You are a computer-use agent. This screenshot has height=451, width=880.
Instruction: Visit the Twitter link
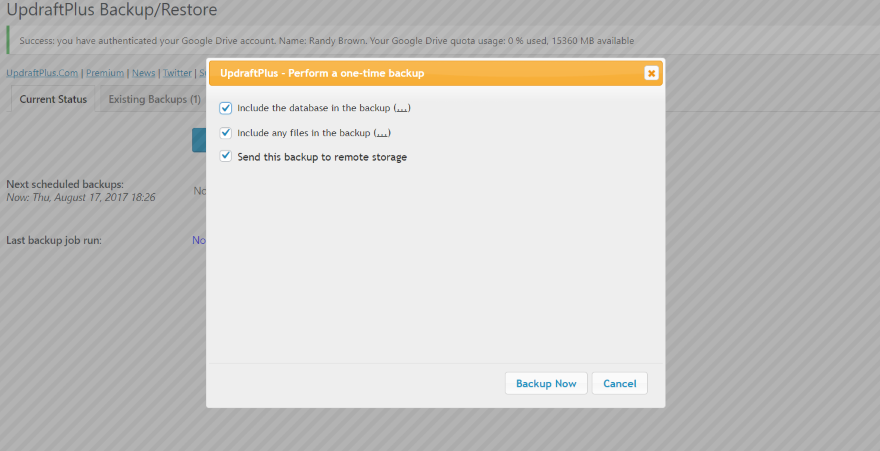[177, 73]
